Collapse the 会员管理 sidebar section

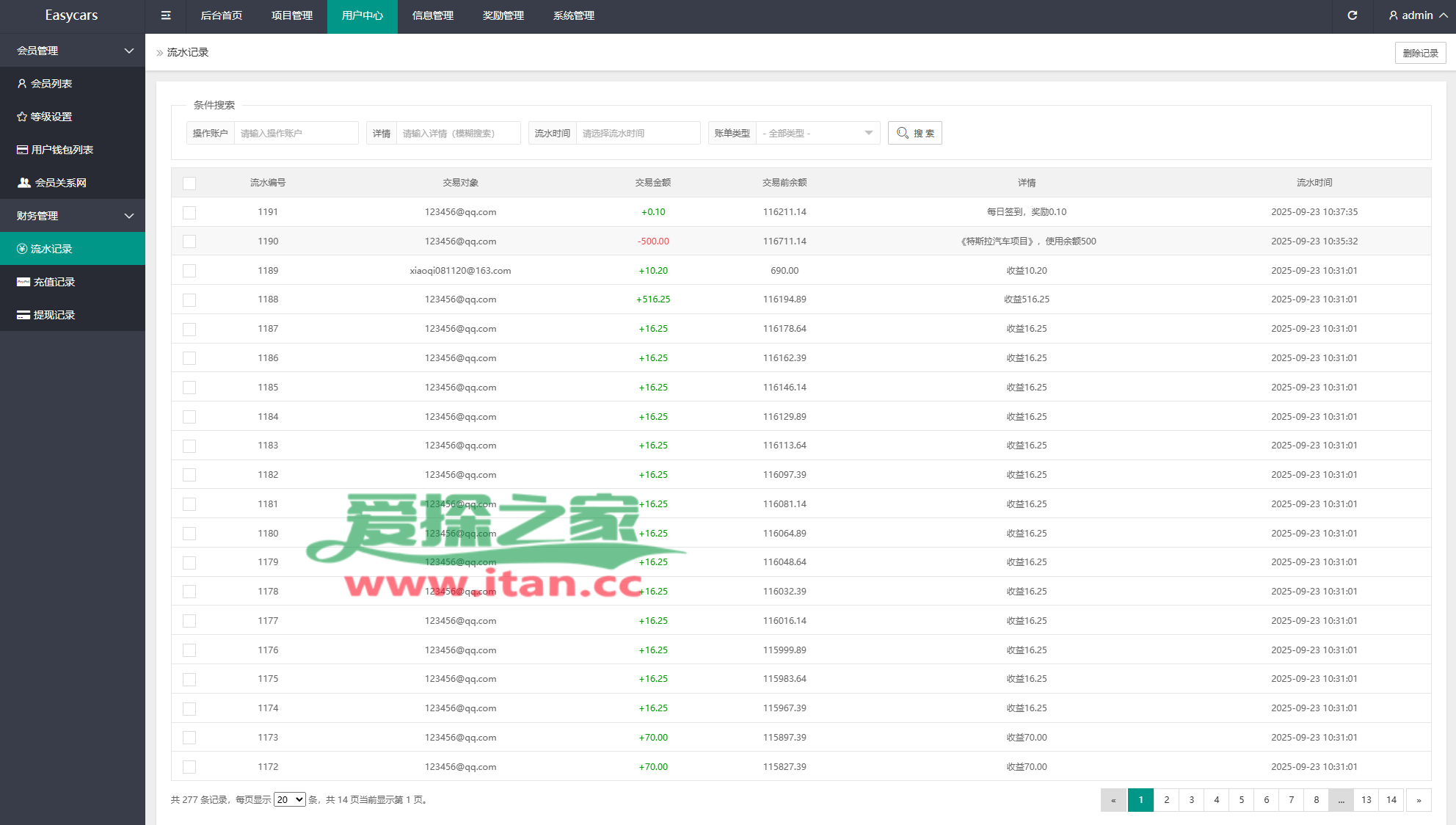(x=72, y=51)
